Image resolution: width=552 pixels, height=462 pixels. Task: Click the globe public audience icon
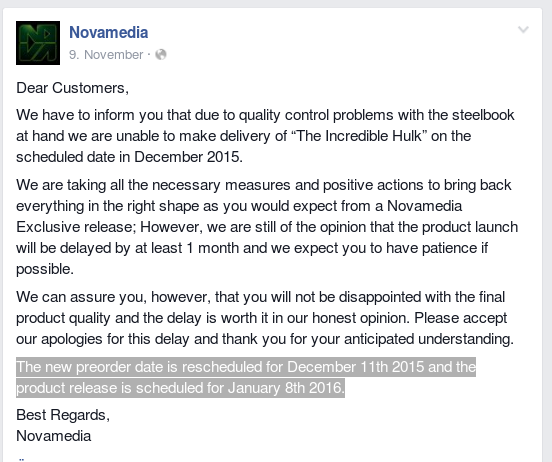[x=161, y=55]
